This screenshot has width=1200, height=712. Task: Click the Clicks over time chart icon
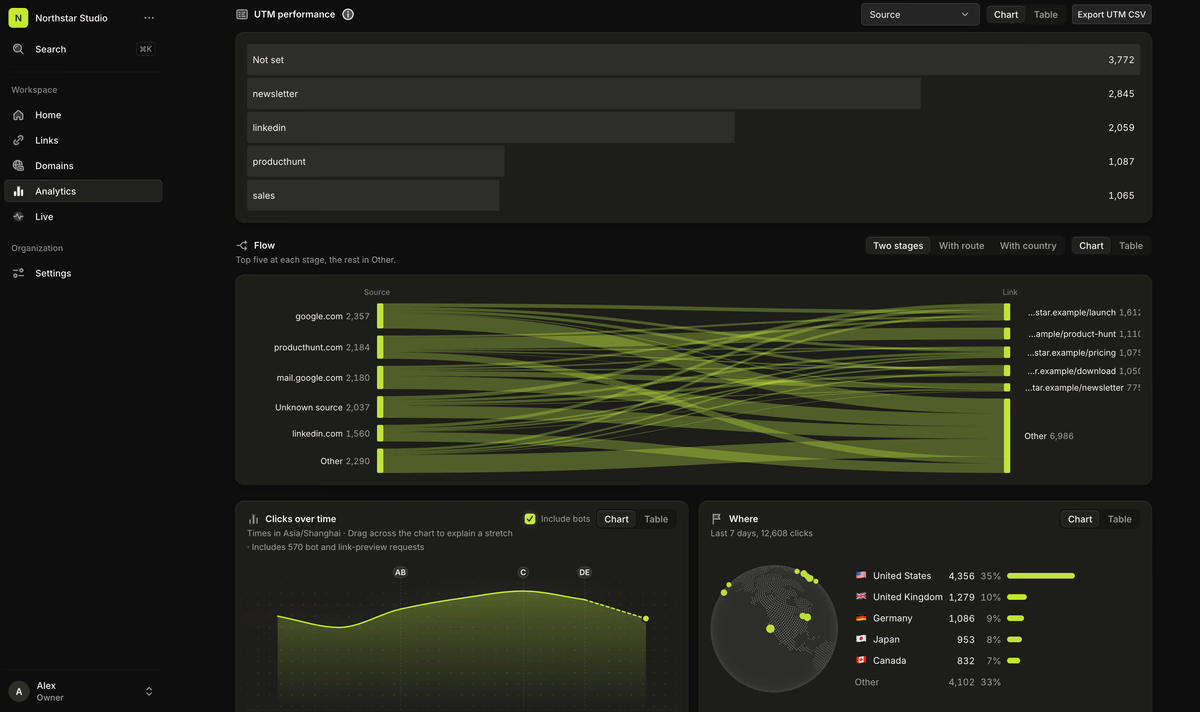[253, 519]
